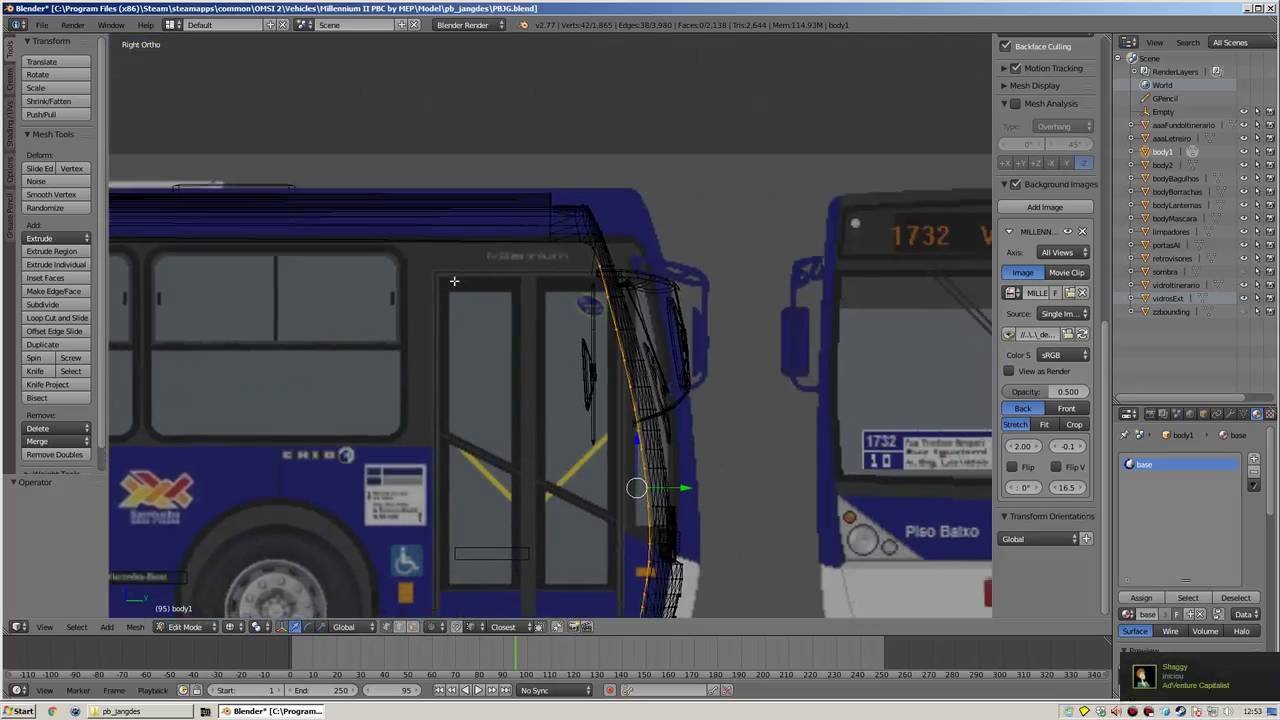
Task: Open the Render properties tab icon
Action: pos(1150,414)
